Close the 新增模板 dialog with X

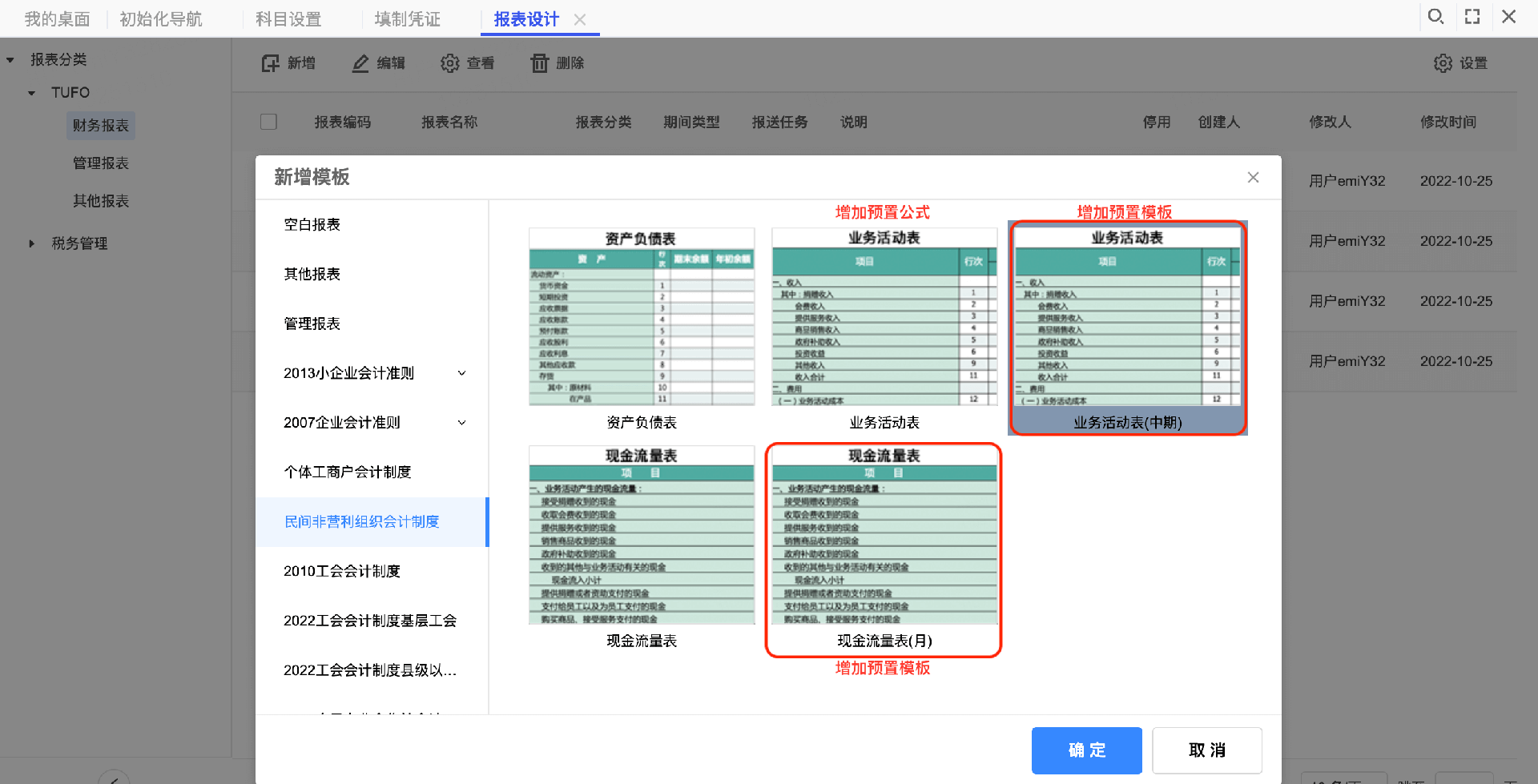[1254, 177]
